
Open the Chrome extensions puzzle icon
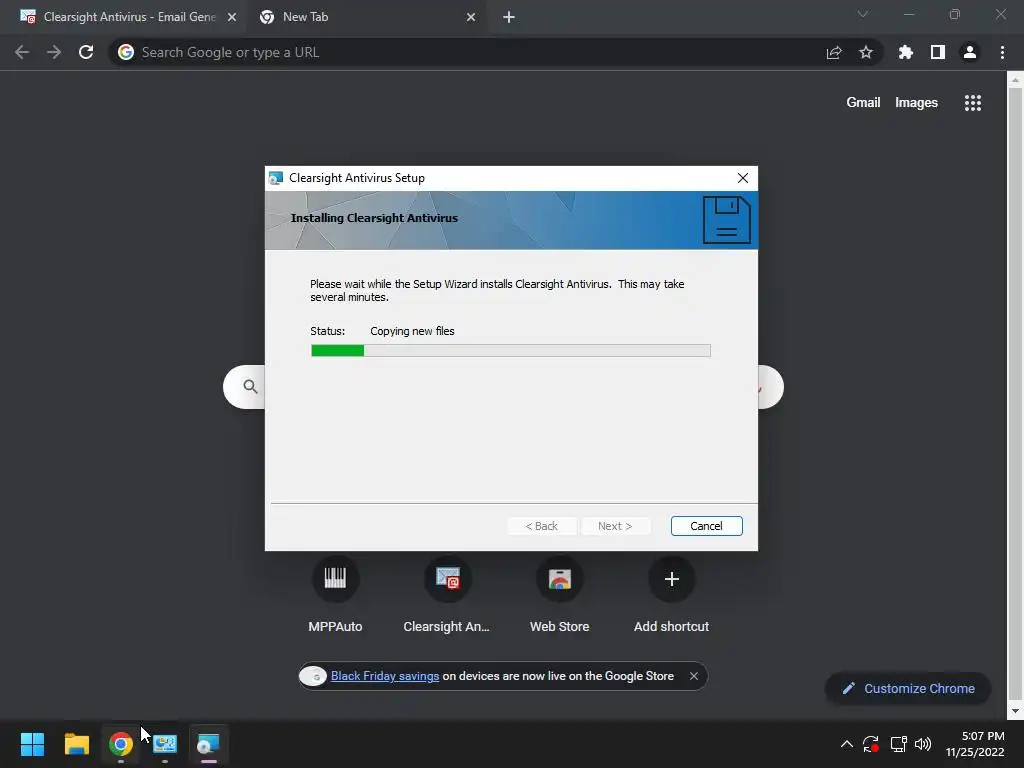(x=906, y=52)
